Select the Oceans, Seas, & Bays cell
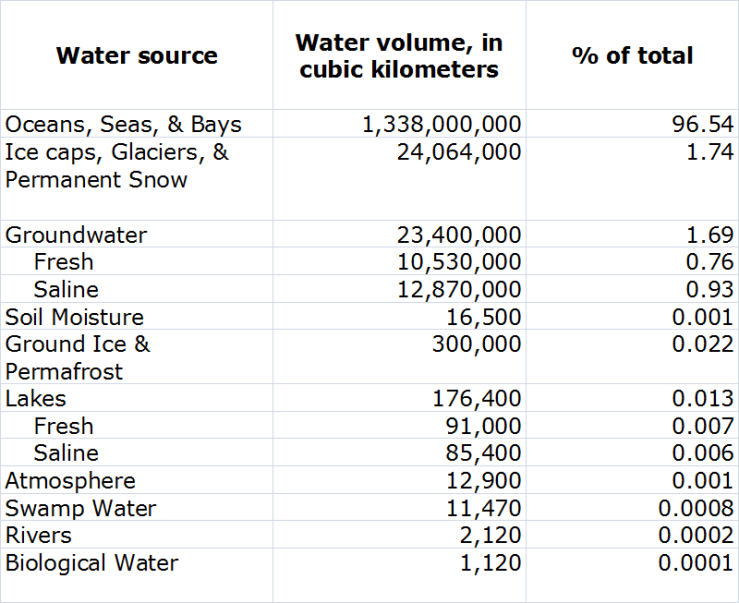The height and width of the screenshot is (603, 739). [x=137, y=124]
